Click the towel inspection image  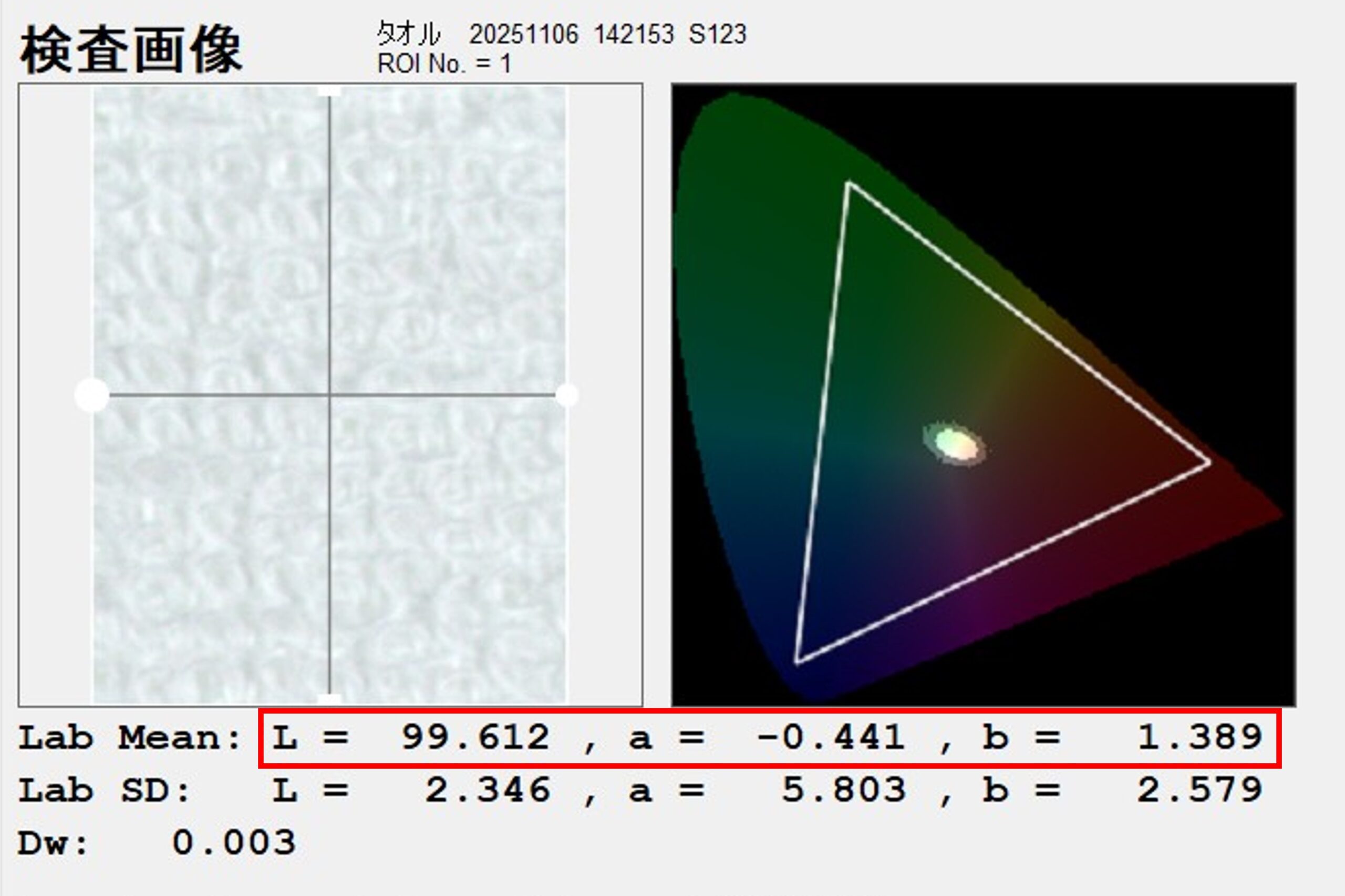click(330, 395)
